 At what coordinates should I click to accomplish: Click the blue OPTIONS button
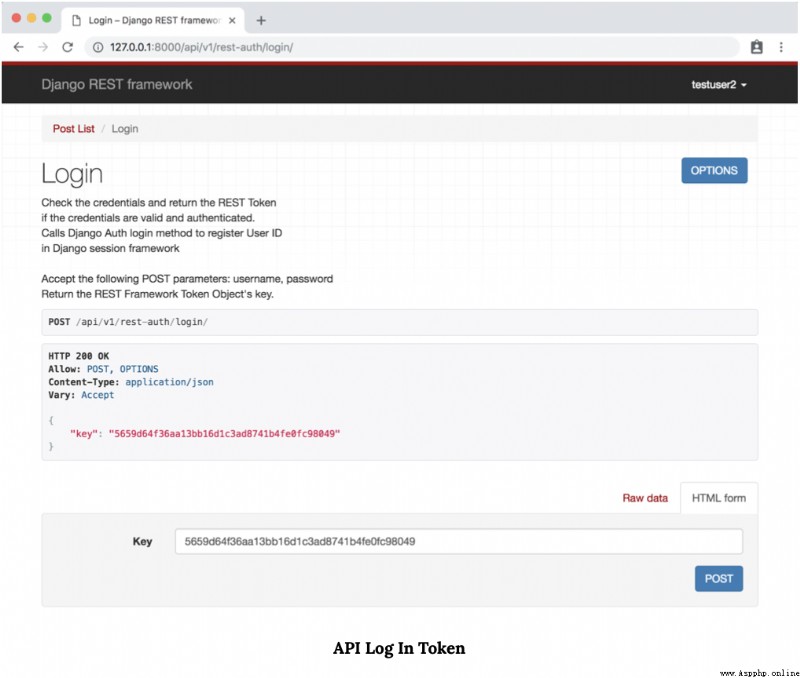tap(714, 170)
